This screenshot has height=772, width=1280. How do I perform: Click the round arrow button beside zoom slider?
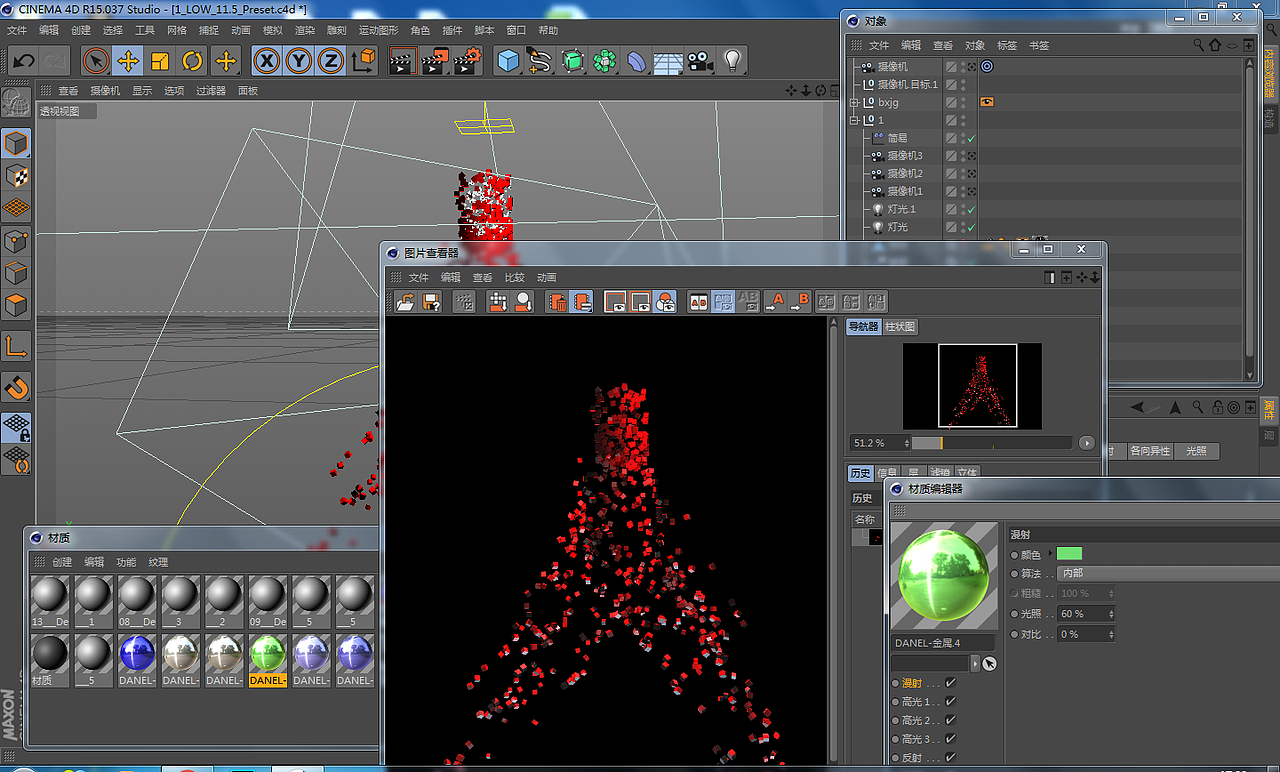[1087, 442]
